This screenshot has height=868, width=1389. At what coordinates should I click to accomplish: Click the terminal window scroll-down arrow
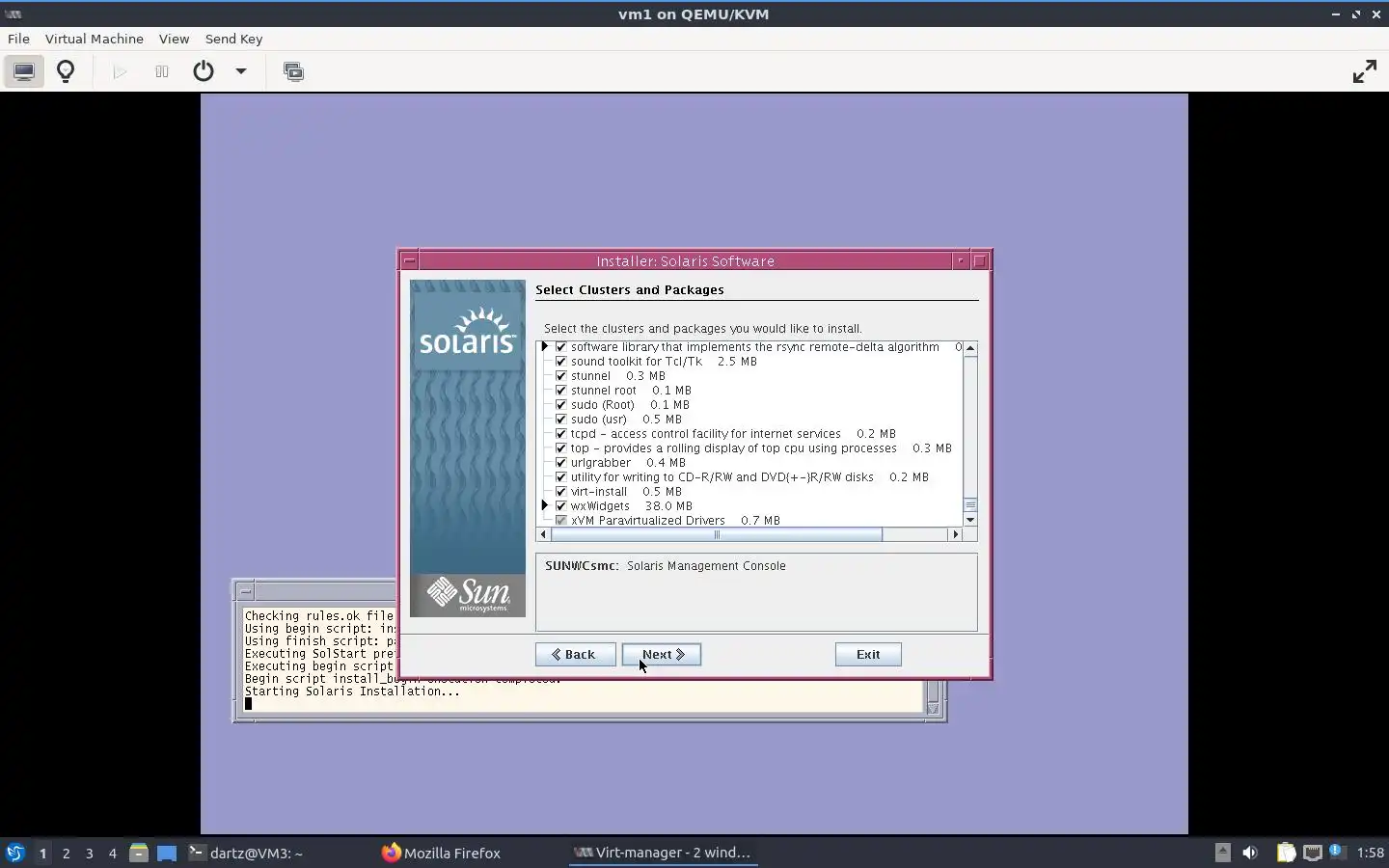click(933, 708)
